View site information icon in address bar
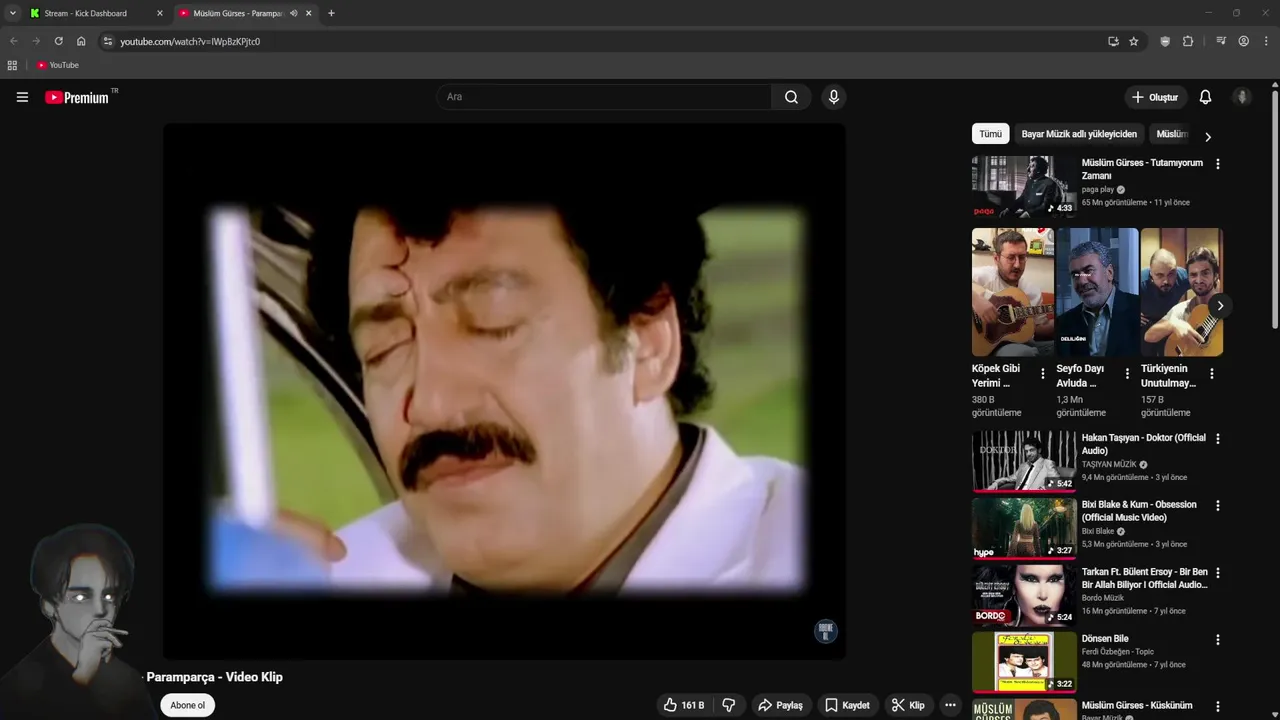1280x720 pixels. point(108,41)
